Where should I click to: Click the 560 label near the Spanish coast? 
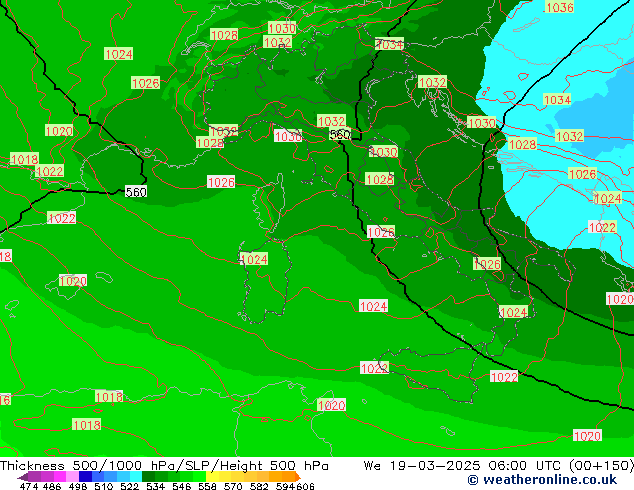tap(136, 192)
